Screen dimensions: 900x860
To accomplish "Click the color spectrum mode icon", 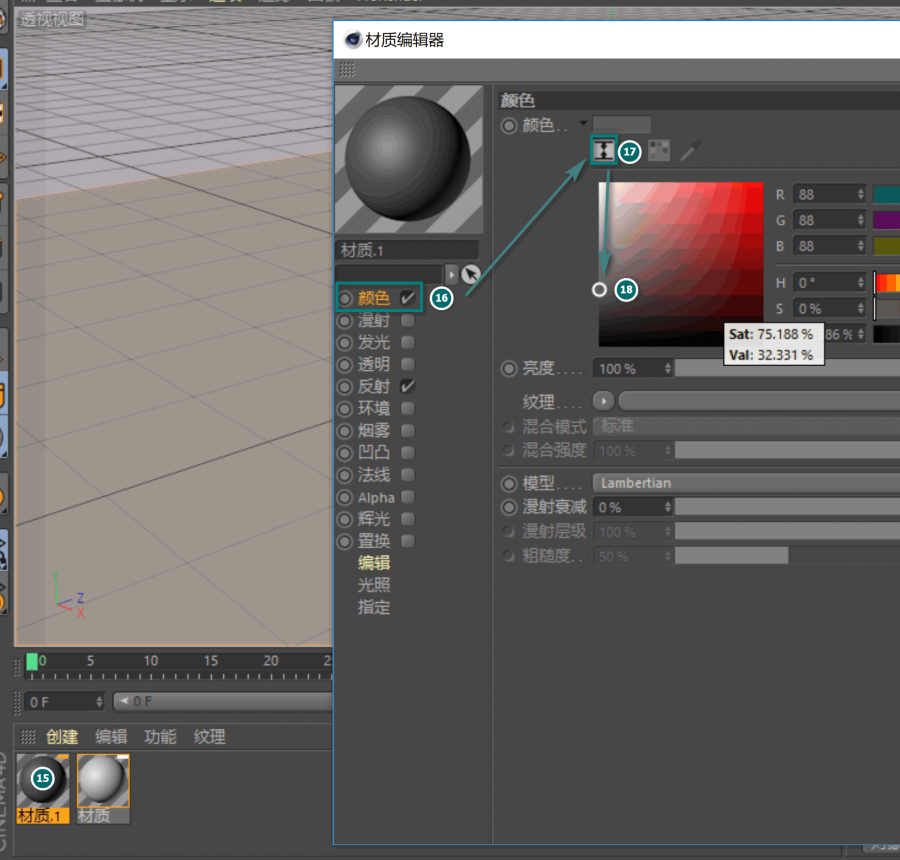I will tap(603, 151).
